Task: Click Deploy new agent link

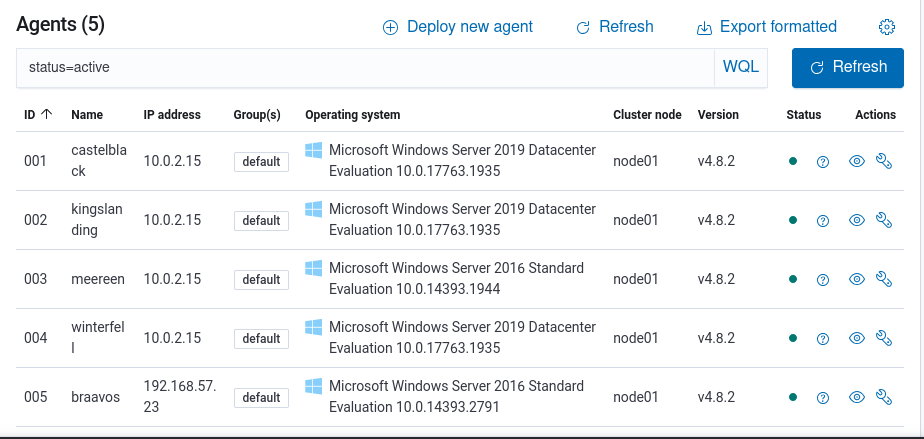Action: [x=458, y=27]
